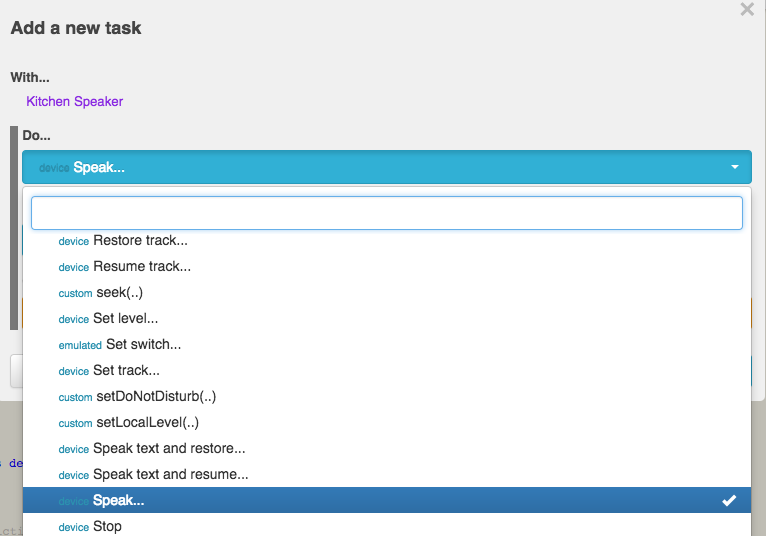Select Speak text and resume... option
The height and width of the screenshot is (536, 766).
pyautogui.click(x=386, y=474)
